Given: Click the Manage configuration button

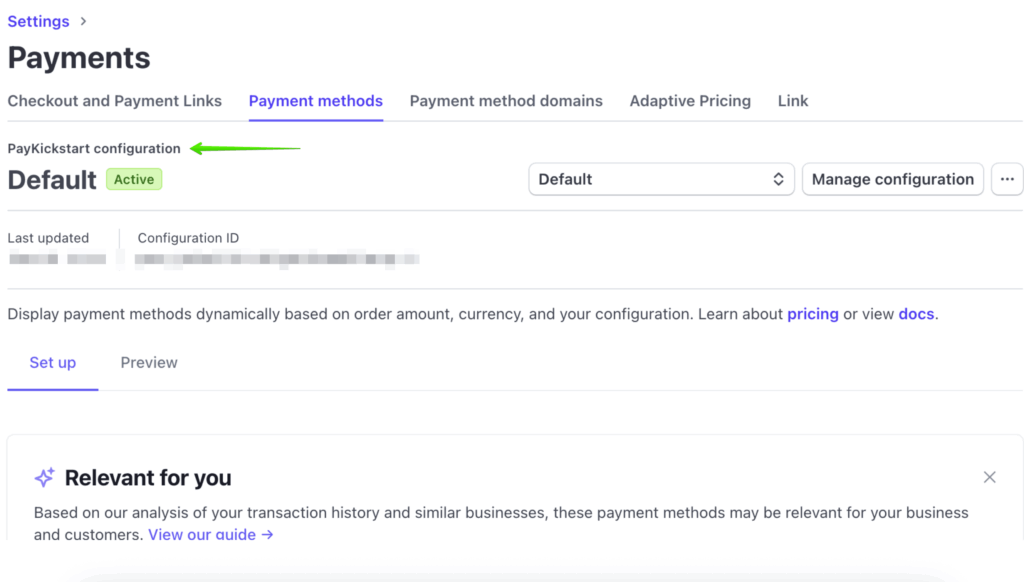Looking at the screenshot, I should (892, 180).
